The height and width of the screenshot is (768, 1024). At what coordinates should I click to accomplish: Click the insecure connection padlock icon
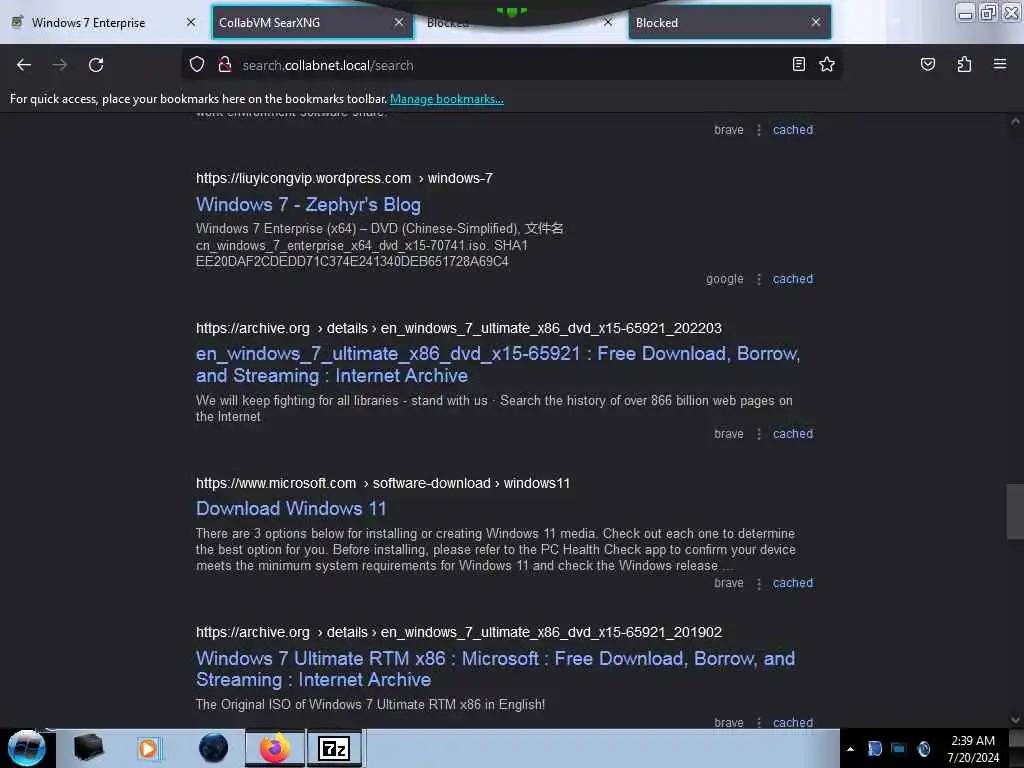[x=225, y=64]
